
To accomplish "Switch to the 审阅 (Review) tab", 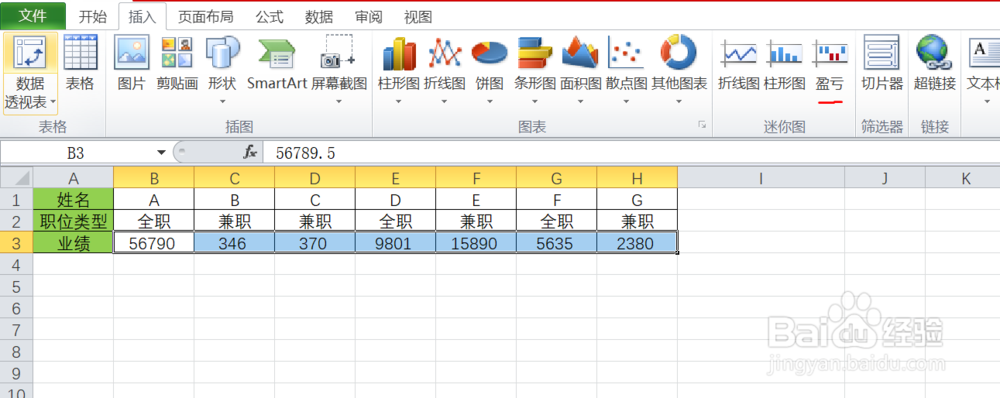I will click(368, 17).
